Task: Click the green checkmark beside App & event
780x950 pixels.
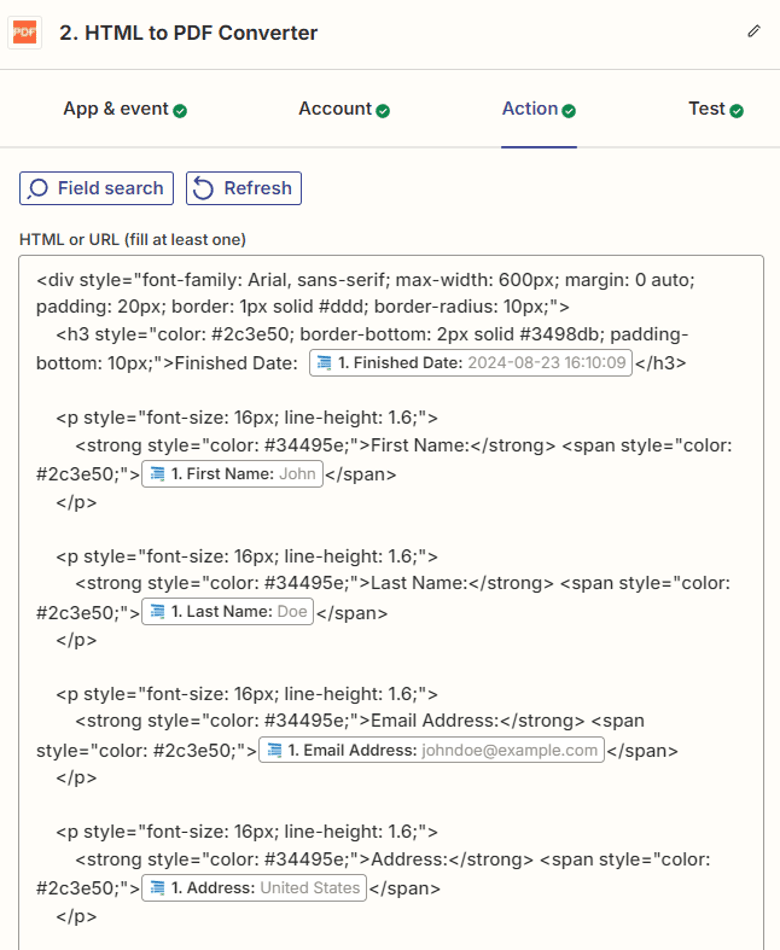Action: tap(179, 109)
